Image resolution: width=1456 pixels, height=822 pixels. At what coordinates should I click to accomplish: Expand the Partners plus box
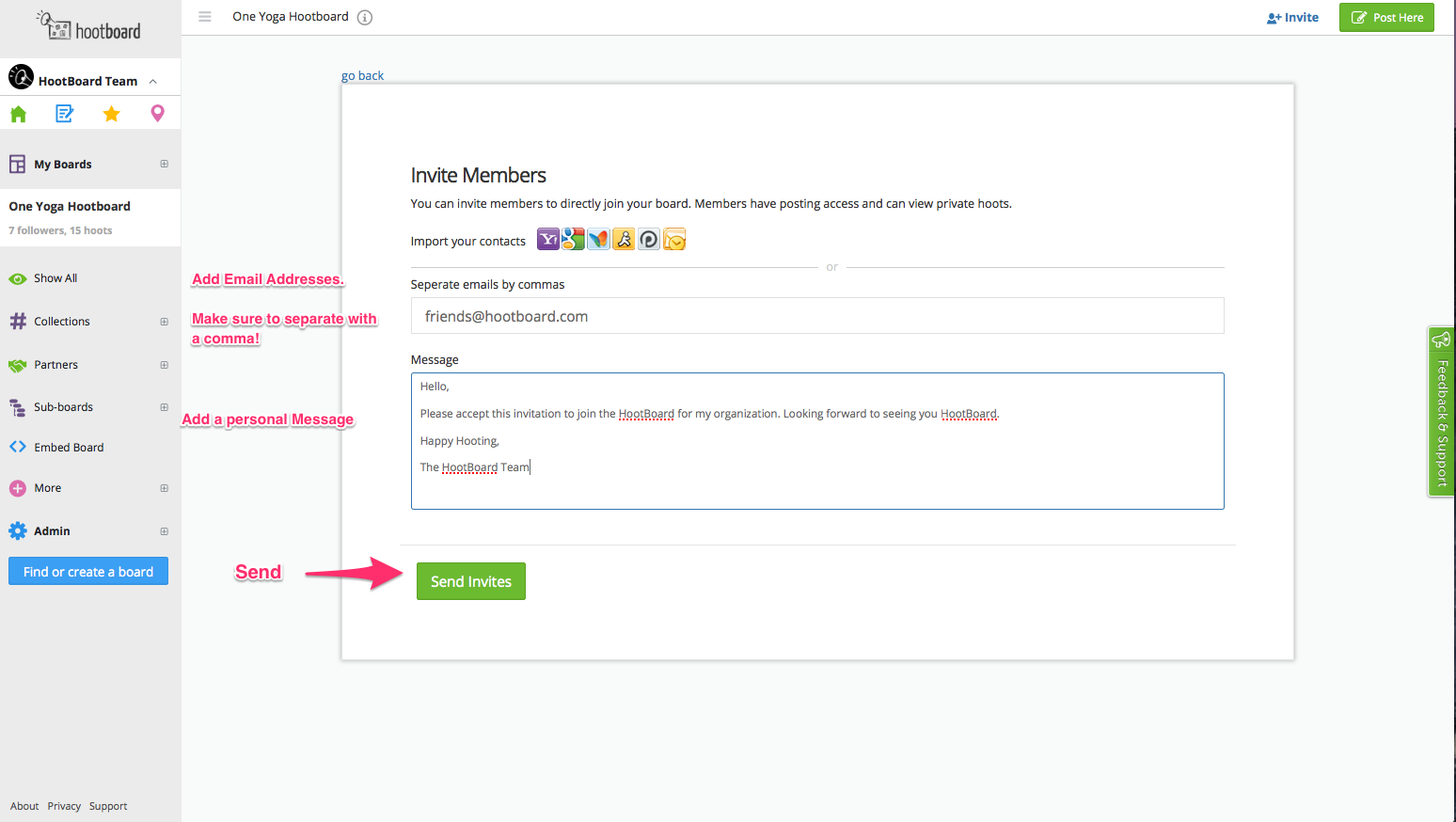(164, 365)
